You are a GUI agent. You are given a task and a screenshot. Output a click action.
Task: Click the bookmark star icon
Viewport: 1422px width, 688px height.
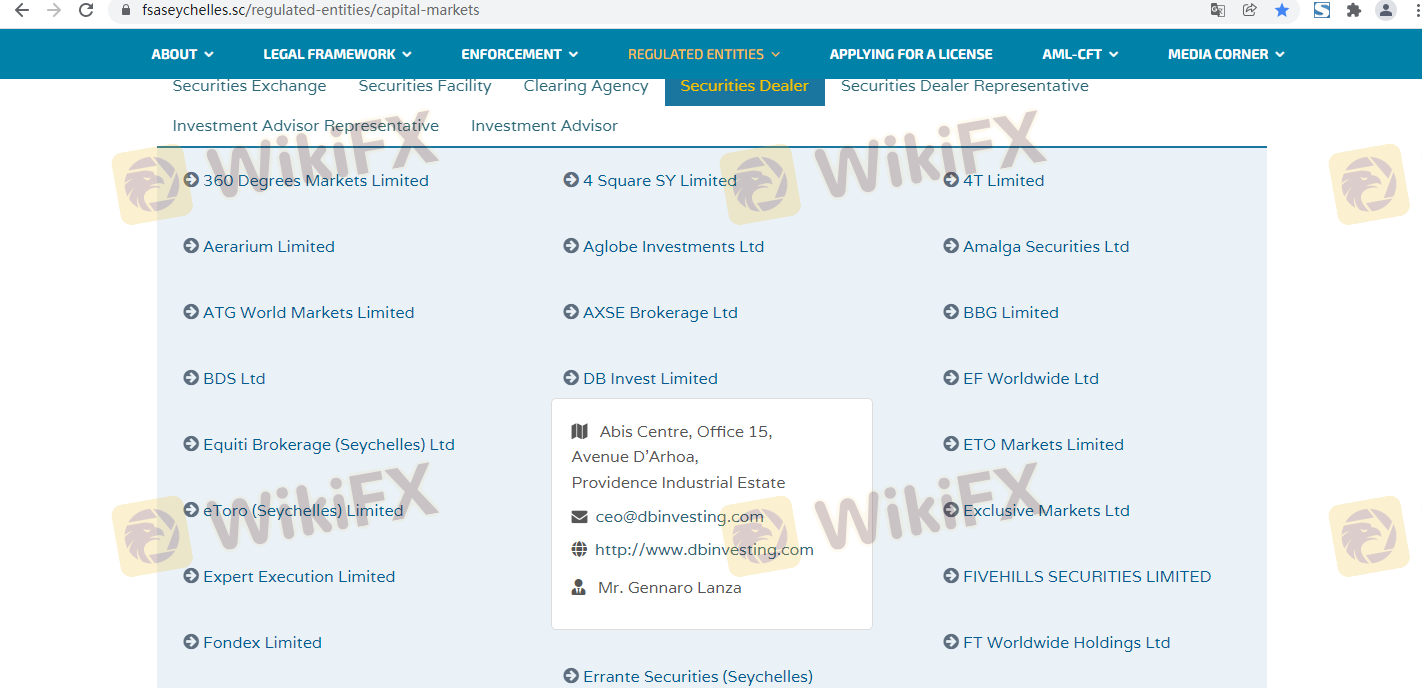[x=1281, y=10]
